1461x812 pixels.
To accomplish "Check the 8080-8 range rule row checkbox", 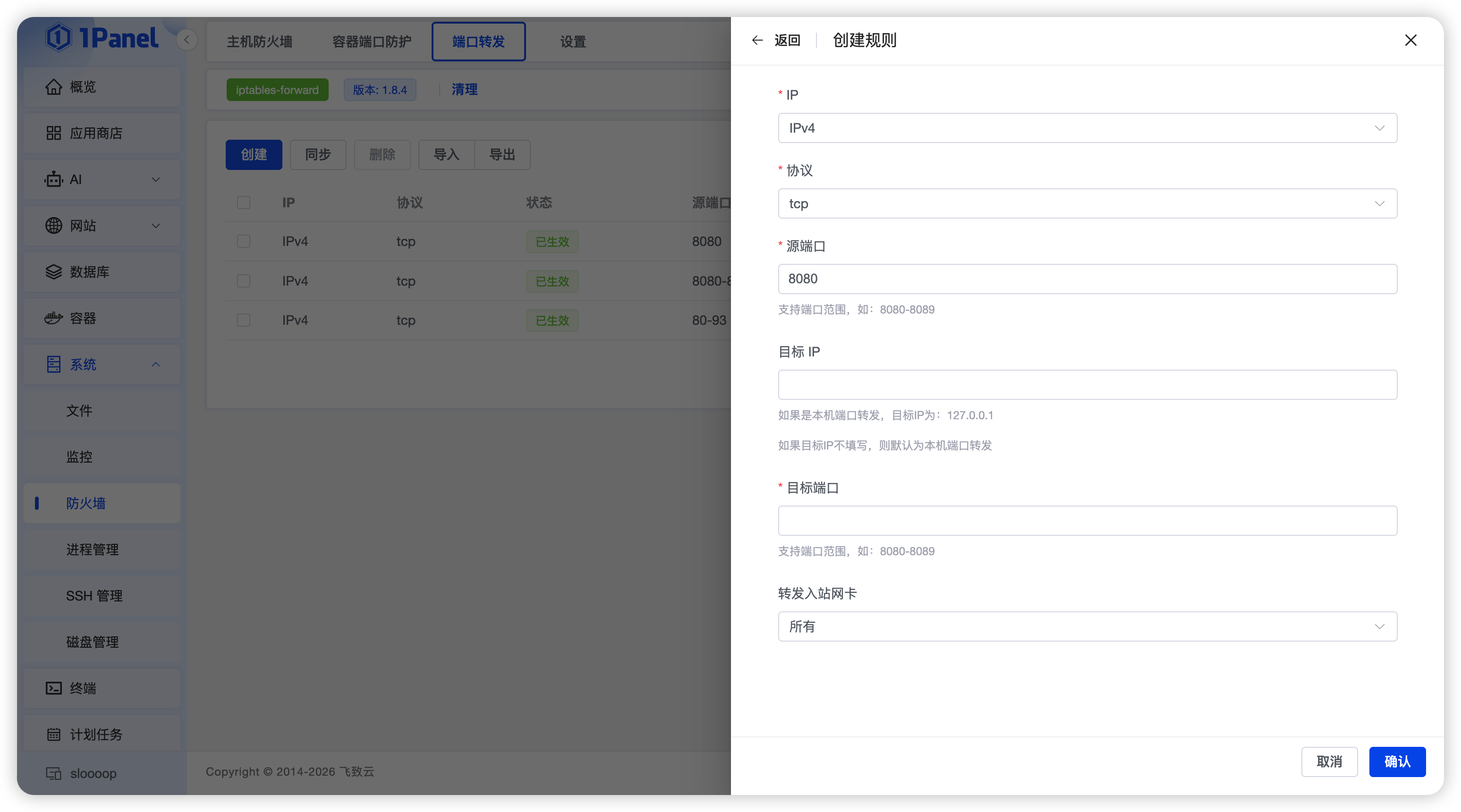I will point(244,281).
